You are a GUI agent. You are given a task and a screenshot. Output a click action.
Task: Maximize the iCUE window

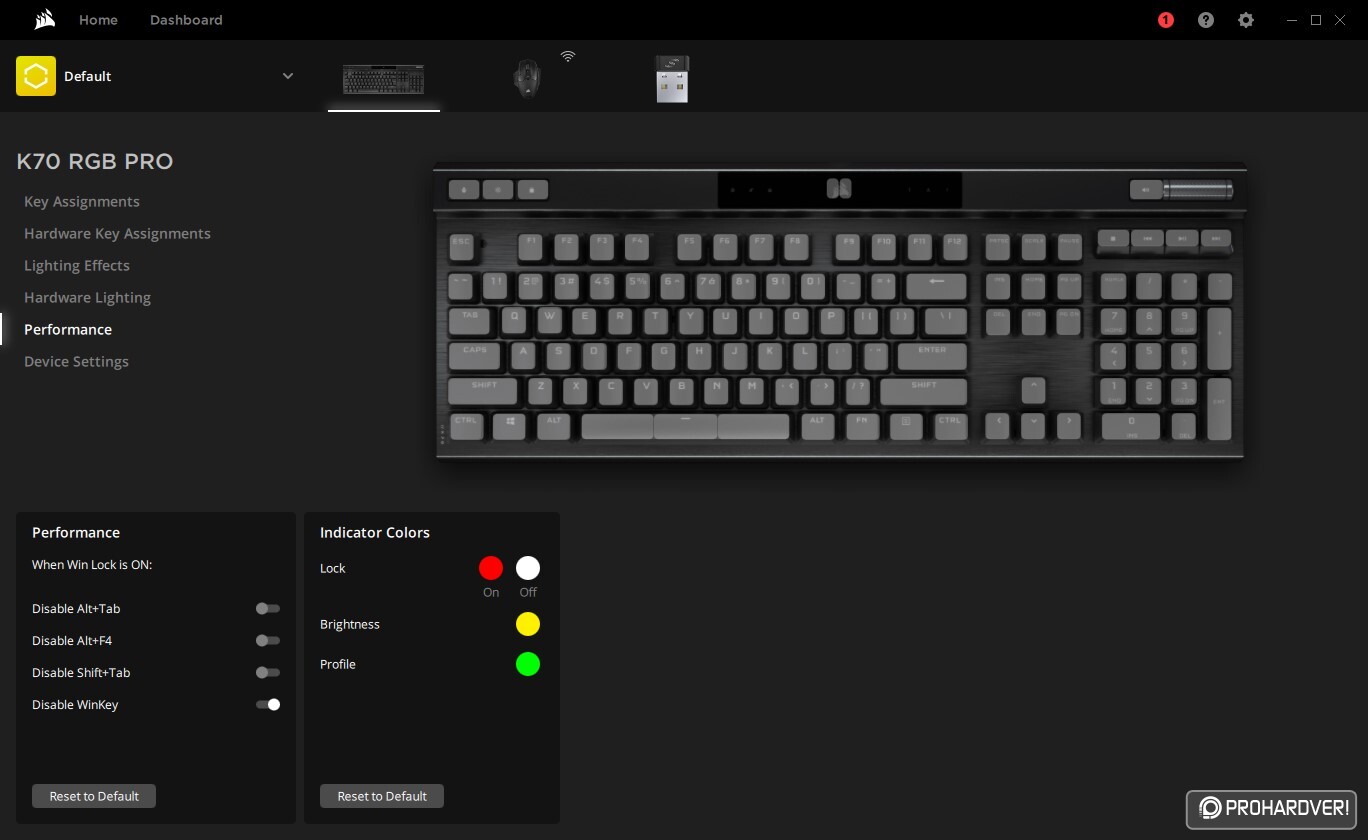(1316, 20)
